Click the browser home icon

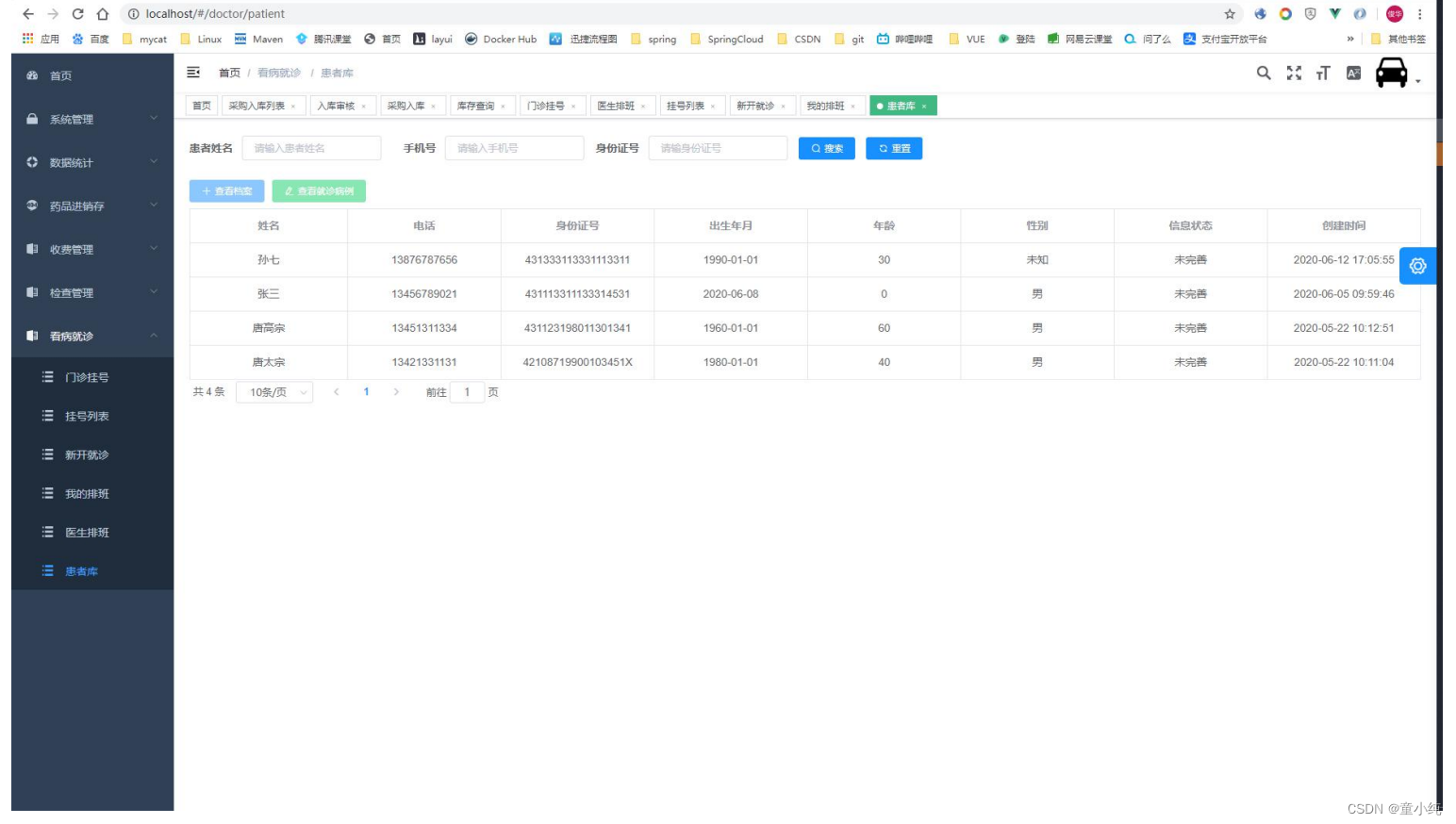(x=103, y=14)
